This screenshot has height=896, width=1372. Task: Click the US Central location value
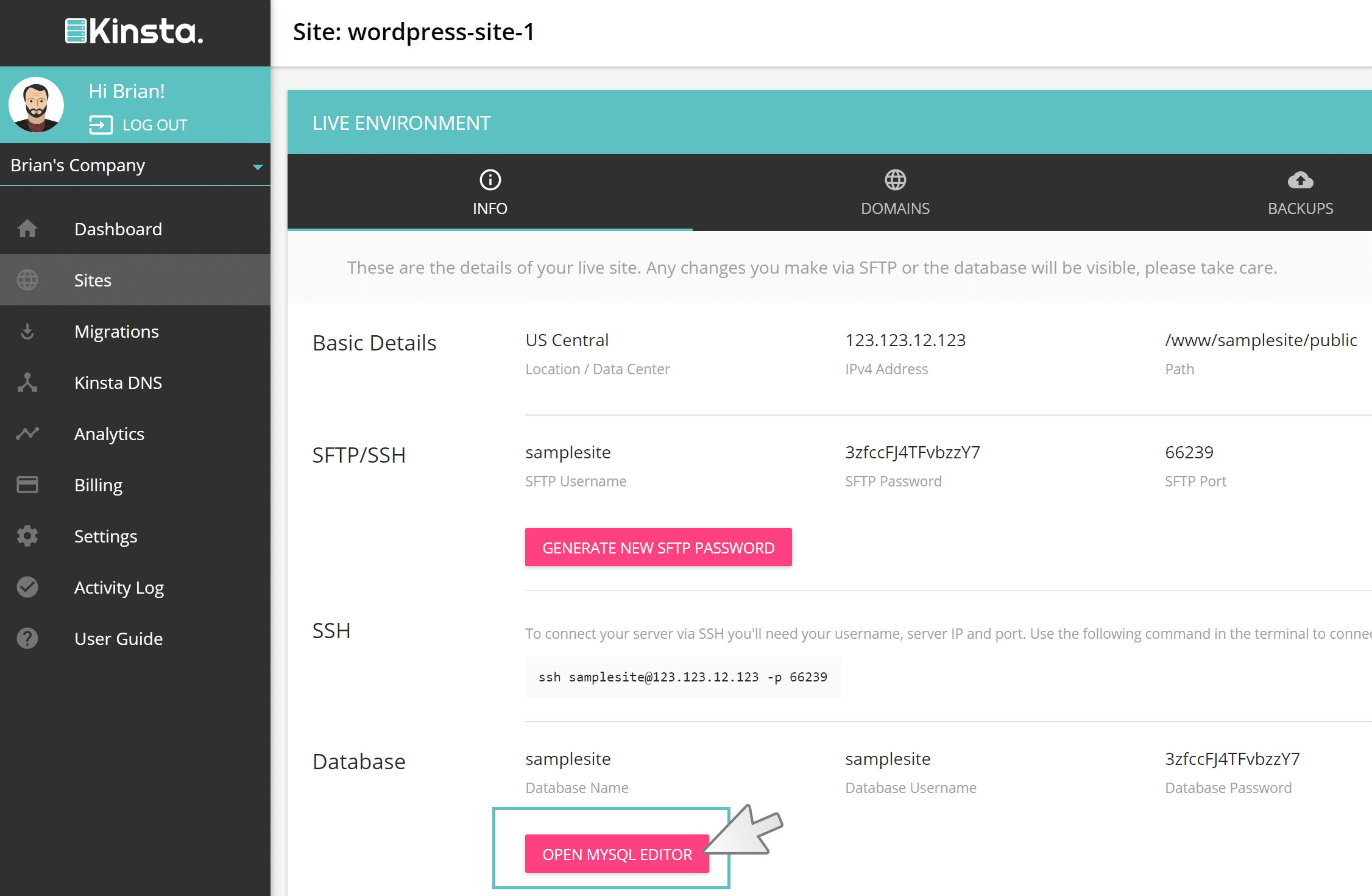click(567, 340)
